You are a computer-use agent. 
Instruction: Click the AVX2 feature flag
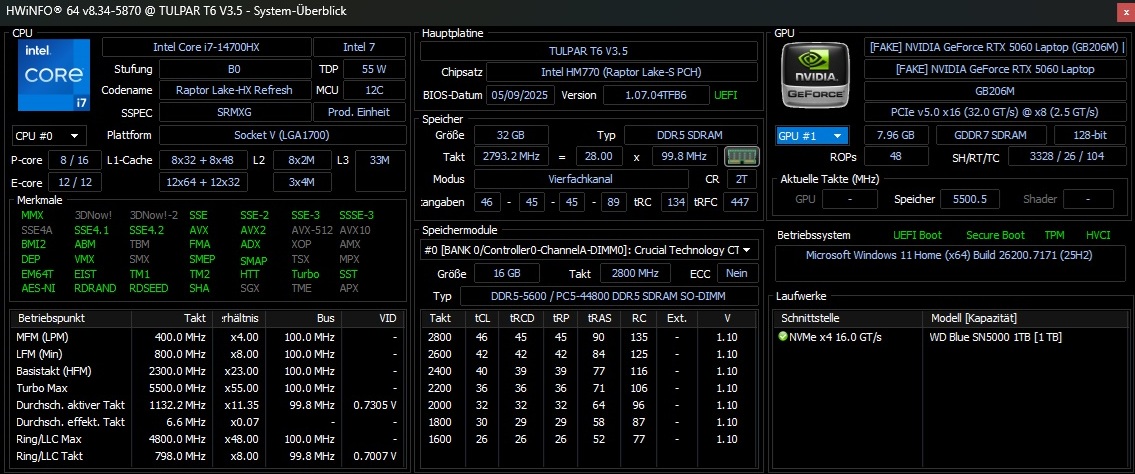[252, 229]
